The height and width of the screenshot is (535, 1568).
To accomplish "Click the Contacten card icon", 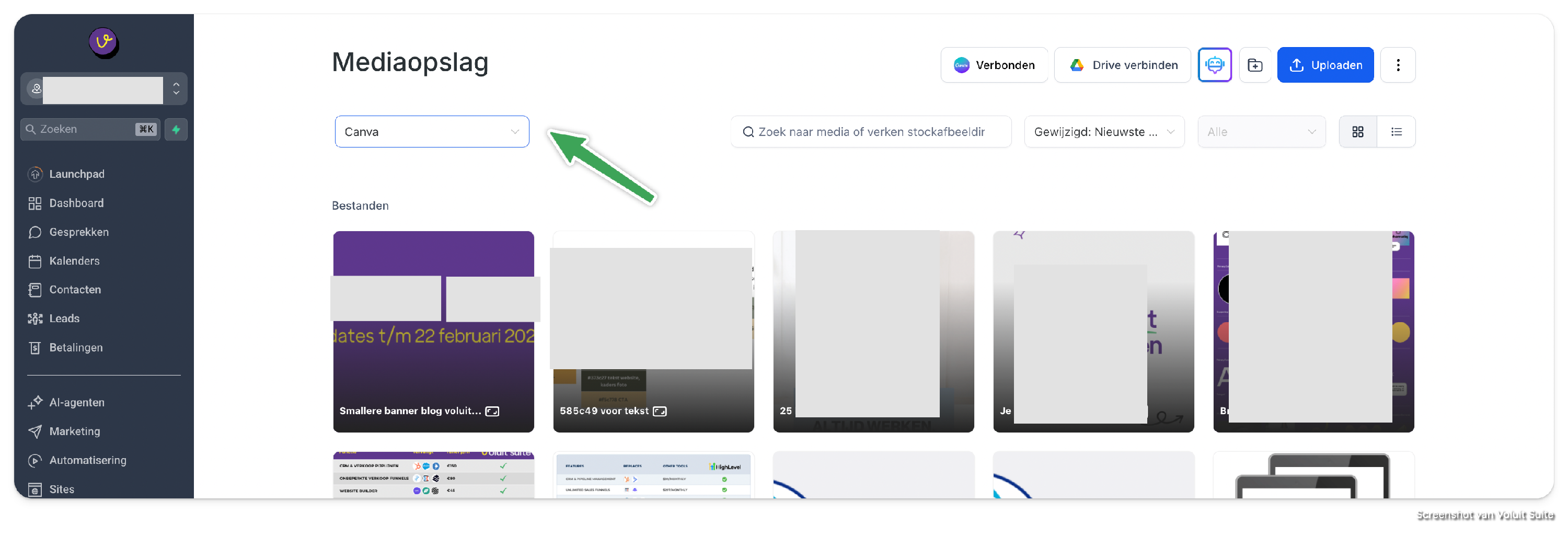I will 36,289.
